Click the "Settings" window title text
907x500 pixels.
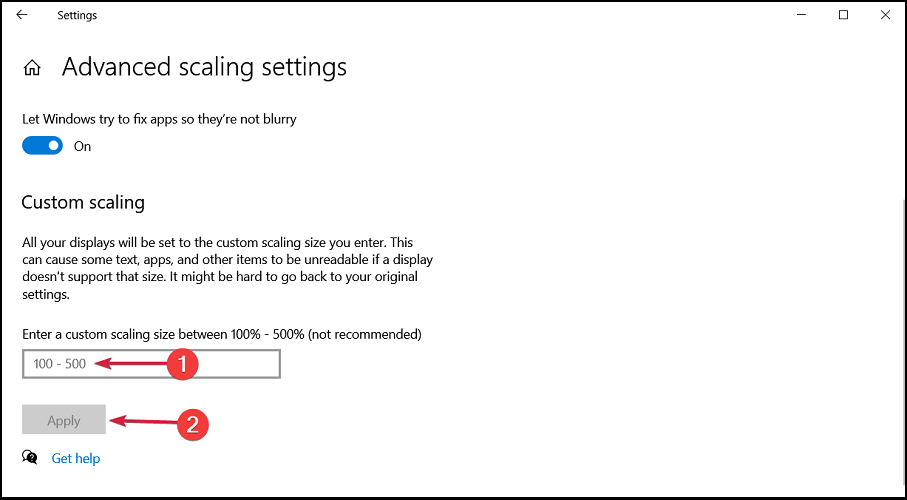pyautogui.click(x=77, y=15)
